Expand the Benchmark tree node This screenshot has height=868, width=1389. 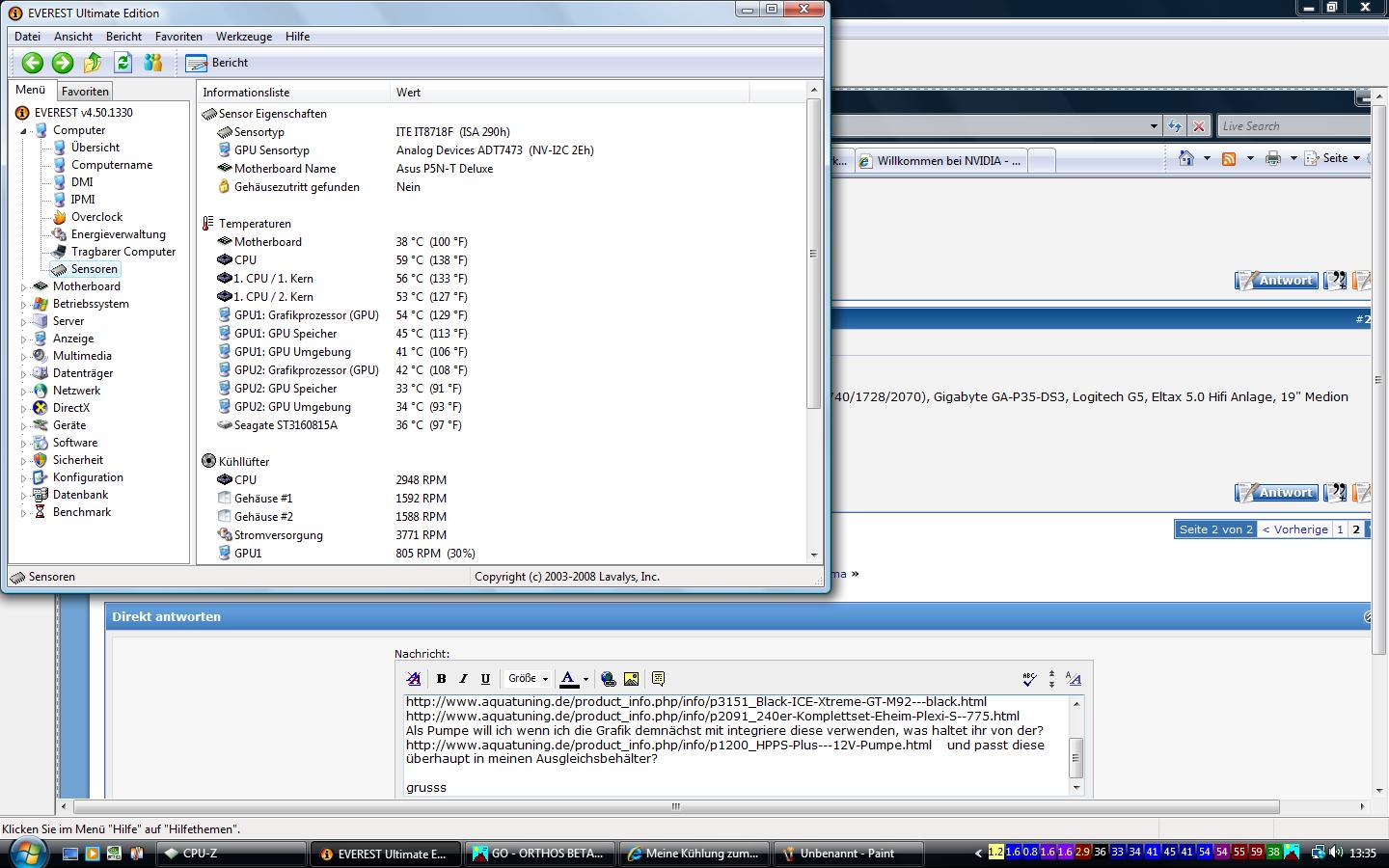pyautogui.click(x=24, y=513)
